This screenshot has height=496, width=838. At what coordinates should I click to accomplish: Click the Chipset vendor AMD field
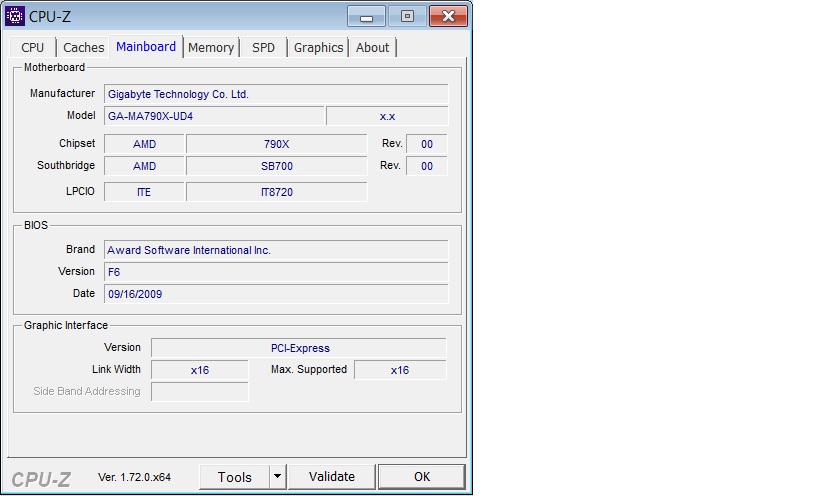click(x=144, y=144)
